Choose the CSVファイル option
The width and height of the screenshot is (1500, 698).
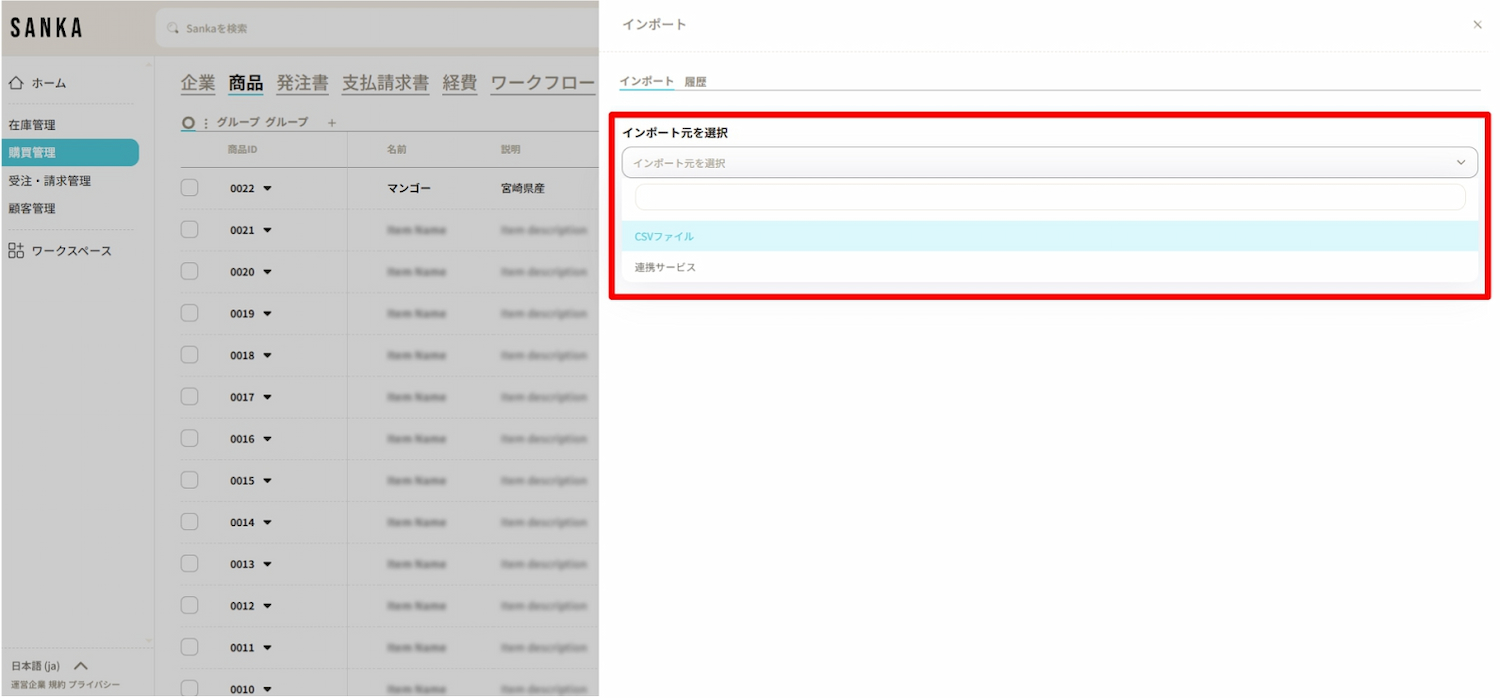(664, 237)
